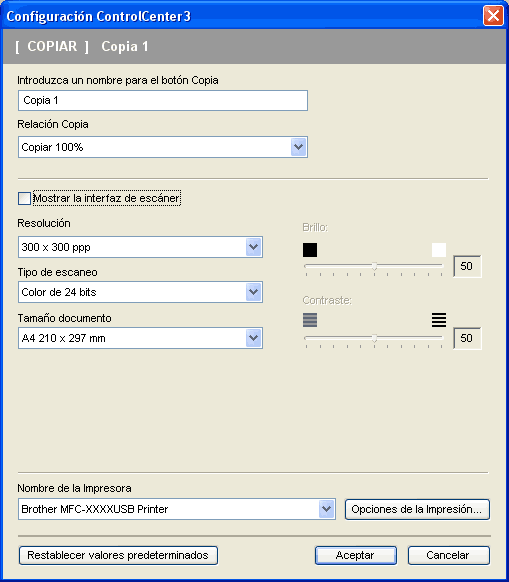Close the ControlCenter3 configuration window
This screenshot has height=582, width=509.
[x=493, y=16]
